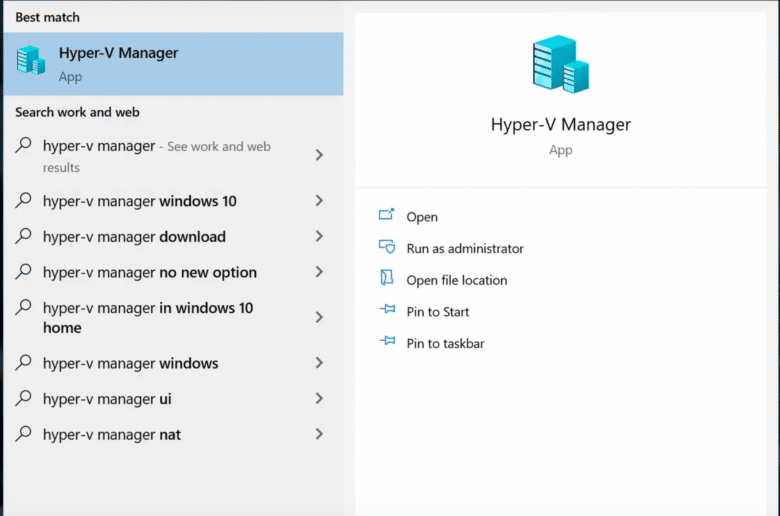Click the Open file location folder icon
The width and height of the screenshot is (780, 516).
[x=387, y=278]
